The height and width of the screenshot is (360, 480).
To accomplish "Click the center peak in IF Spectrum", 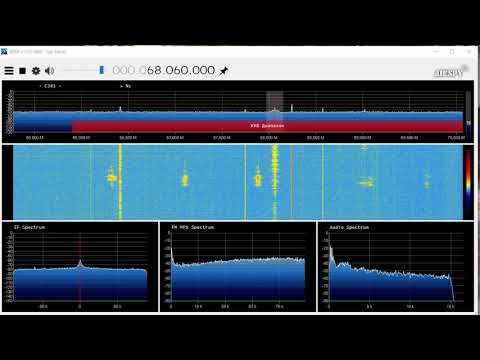I will 80,263.
